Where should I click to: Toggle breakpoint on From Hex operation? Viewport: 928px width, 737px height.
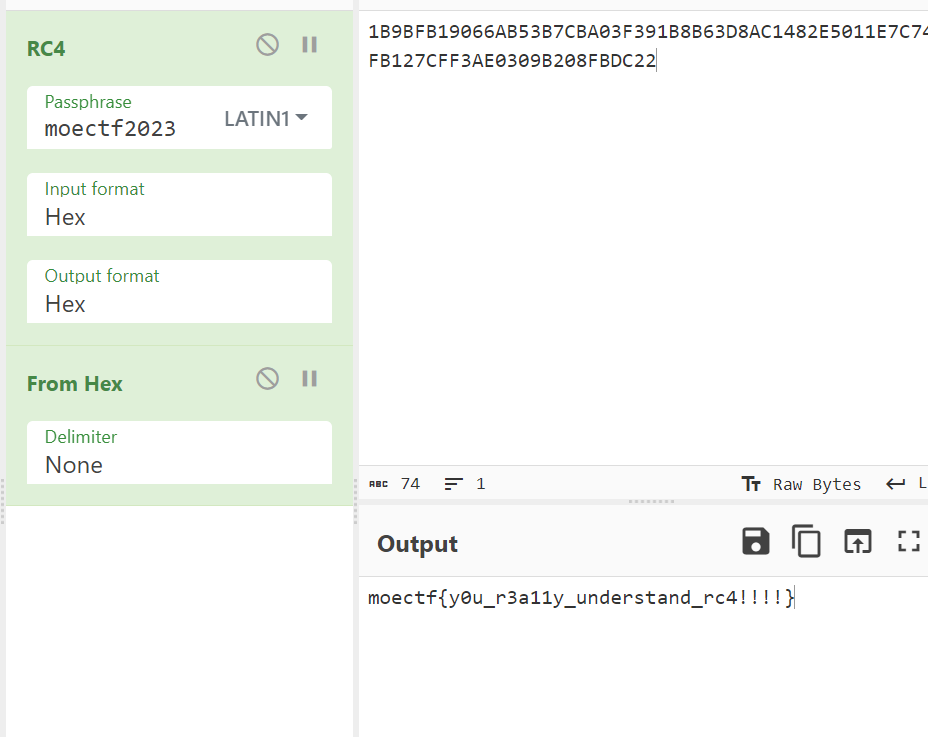310,378
